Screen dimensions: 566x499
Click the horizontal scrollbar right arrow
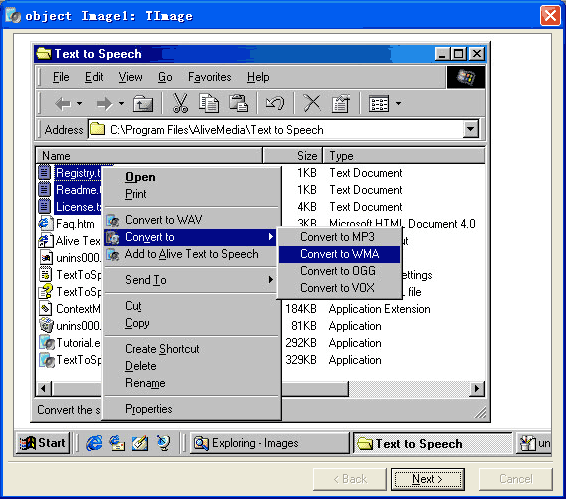pos(477,389)
